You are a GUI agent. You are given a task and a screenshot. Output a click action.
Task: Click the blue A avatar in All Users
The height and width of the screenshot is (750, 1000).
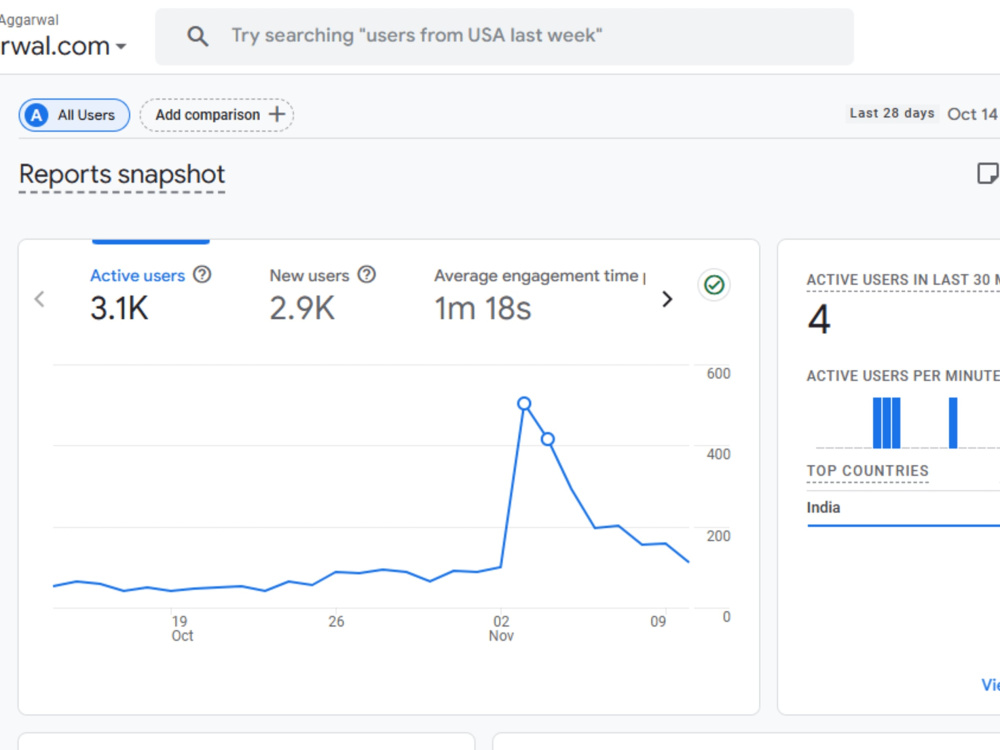37,115
